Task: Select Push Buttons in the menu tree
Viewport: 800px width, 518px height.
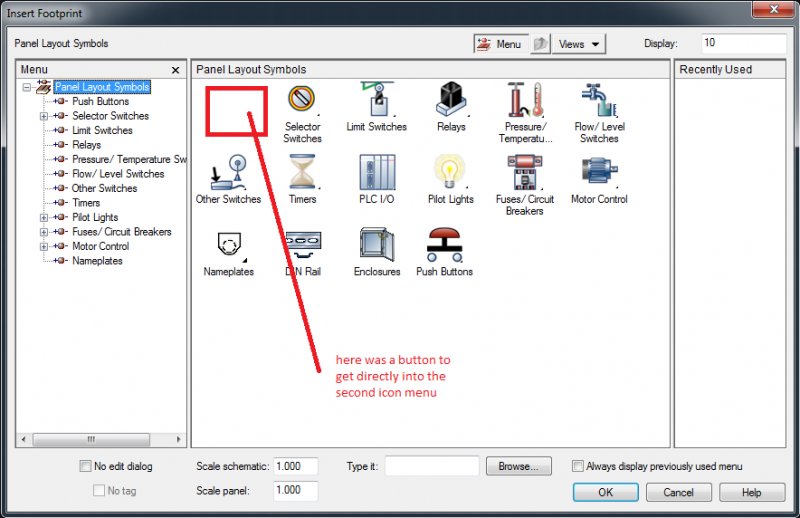Action: pos(101,102)
